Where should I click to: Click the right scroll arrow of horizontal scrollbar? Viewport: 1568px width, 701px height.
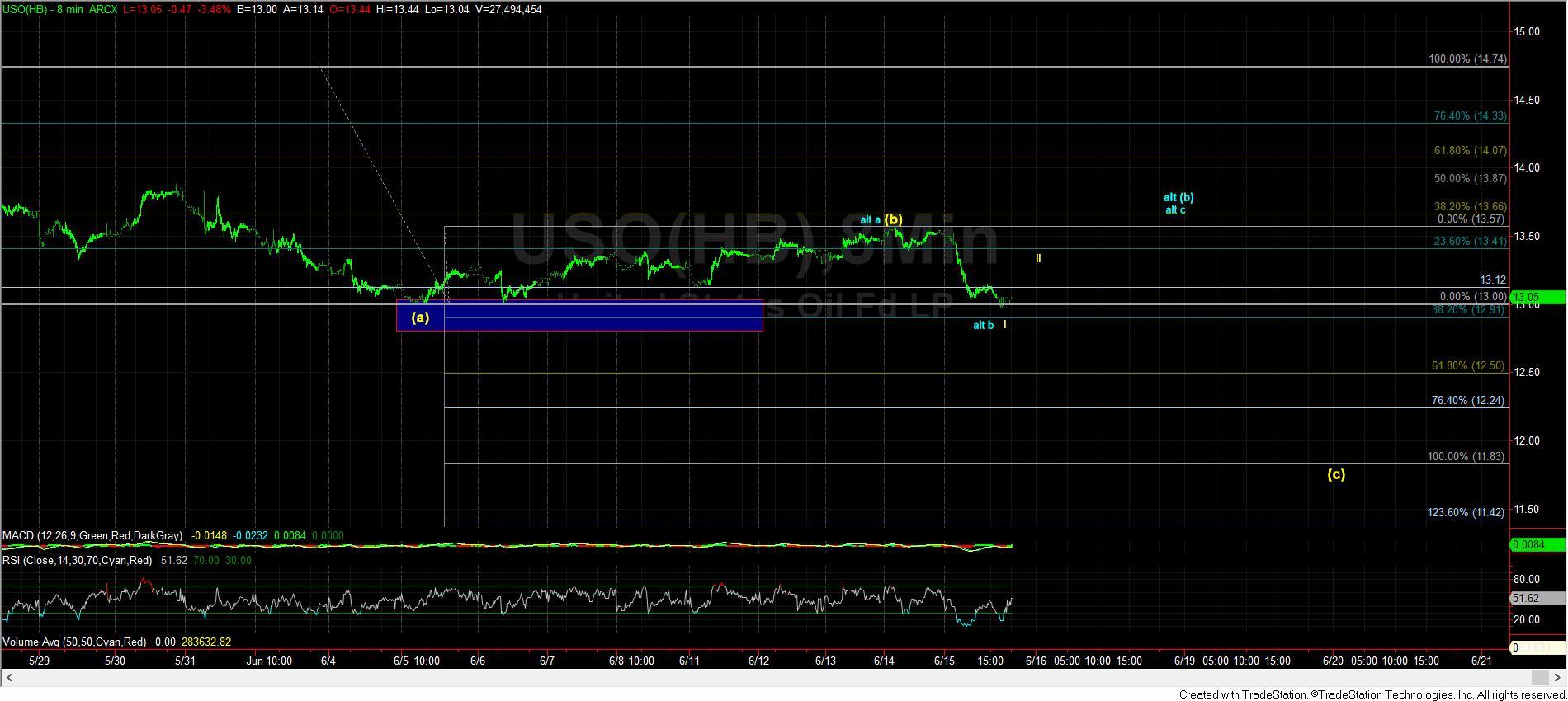pos(1559,678)
